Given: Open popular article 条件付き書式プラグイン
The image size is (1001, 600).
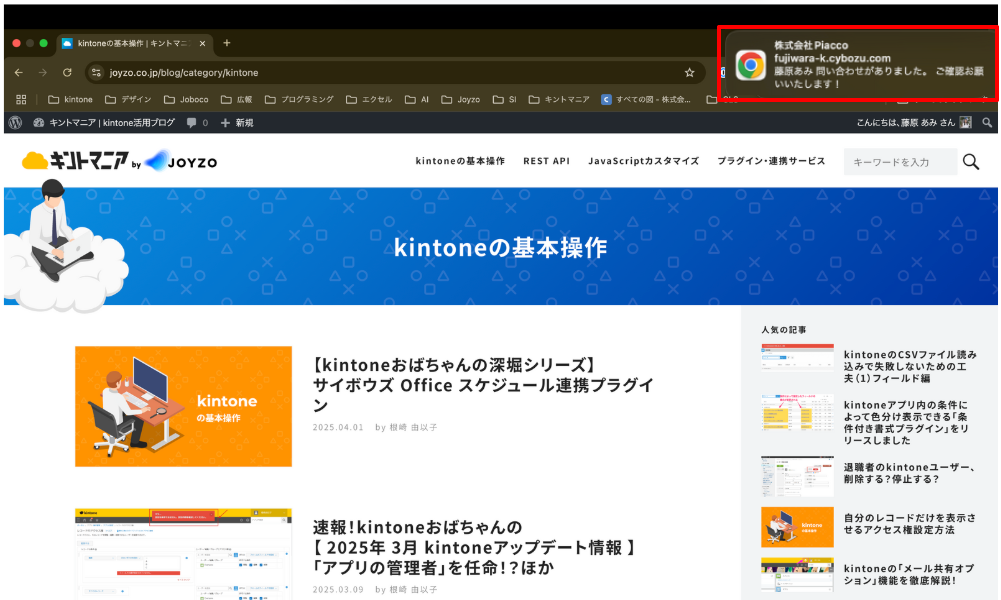Looking at the screenshot, I should 907,423.
